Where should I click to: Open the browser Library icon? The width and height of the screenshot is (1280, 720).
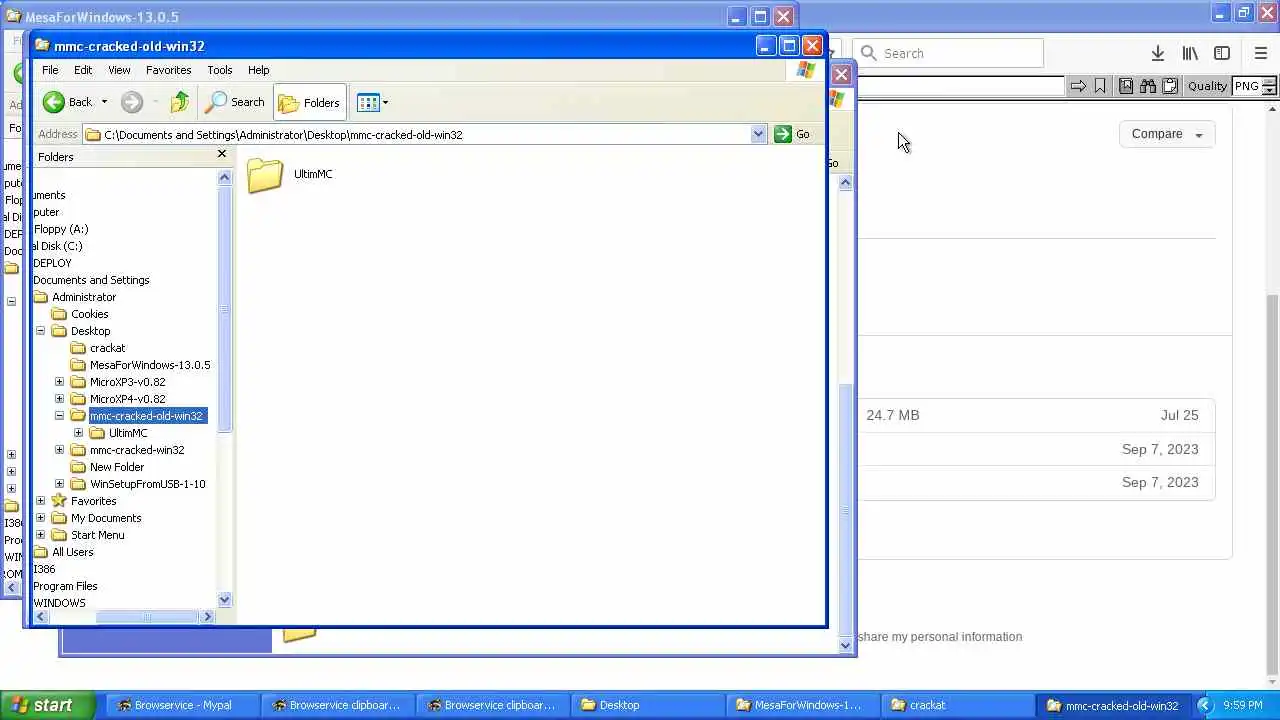point(1190,53)
